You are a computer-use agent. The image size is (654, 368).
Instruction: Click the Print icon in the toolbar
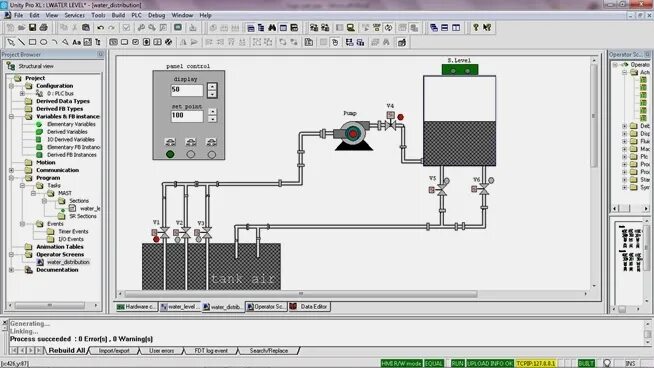pyautogui.click(x=43, y=28)
